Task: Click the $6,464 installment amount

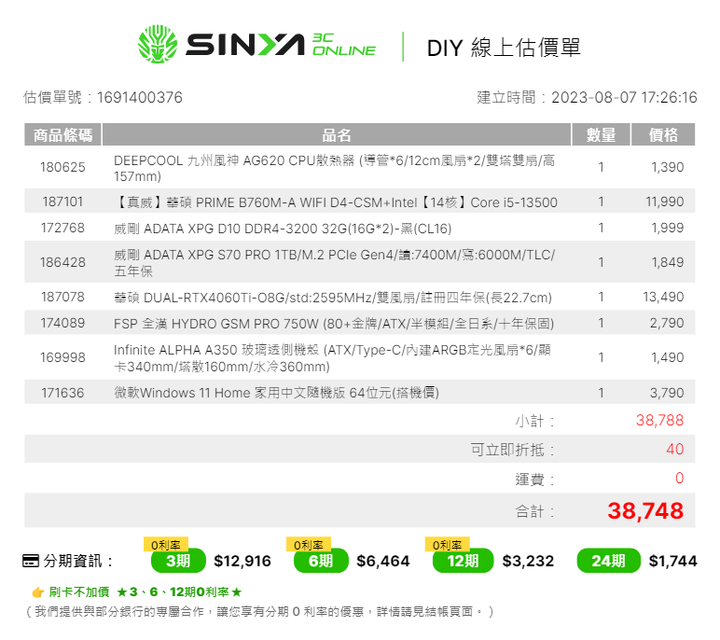Action: coord(383,561)
